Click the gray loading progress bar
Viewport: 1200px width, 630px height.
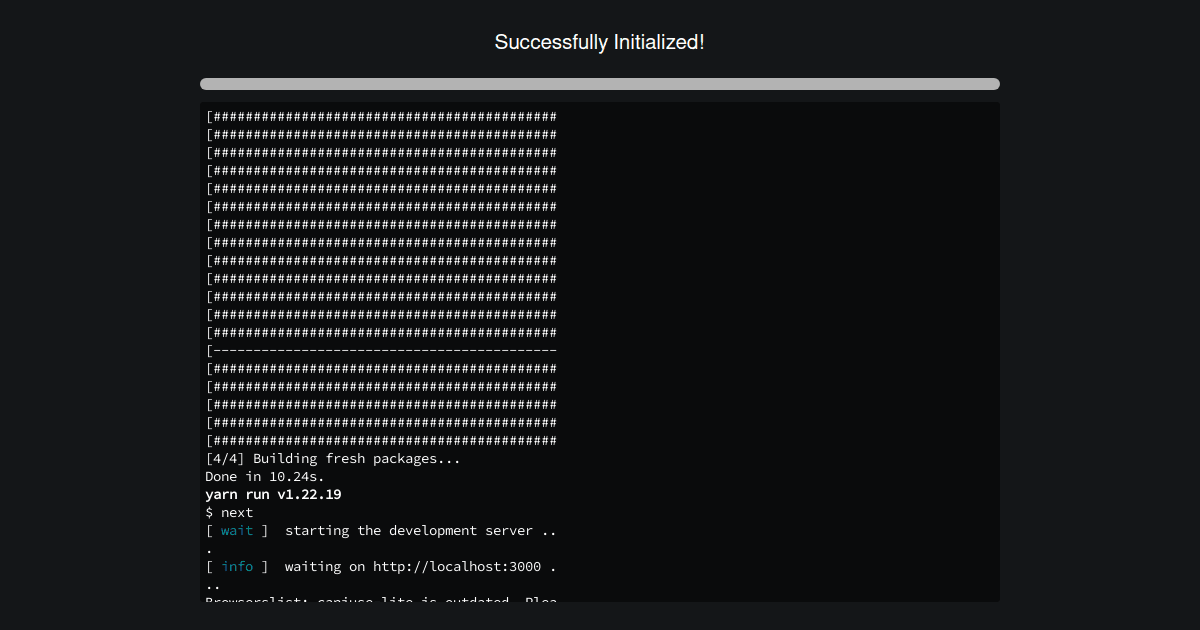coord(599,84)
